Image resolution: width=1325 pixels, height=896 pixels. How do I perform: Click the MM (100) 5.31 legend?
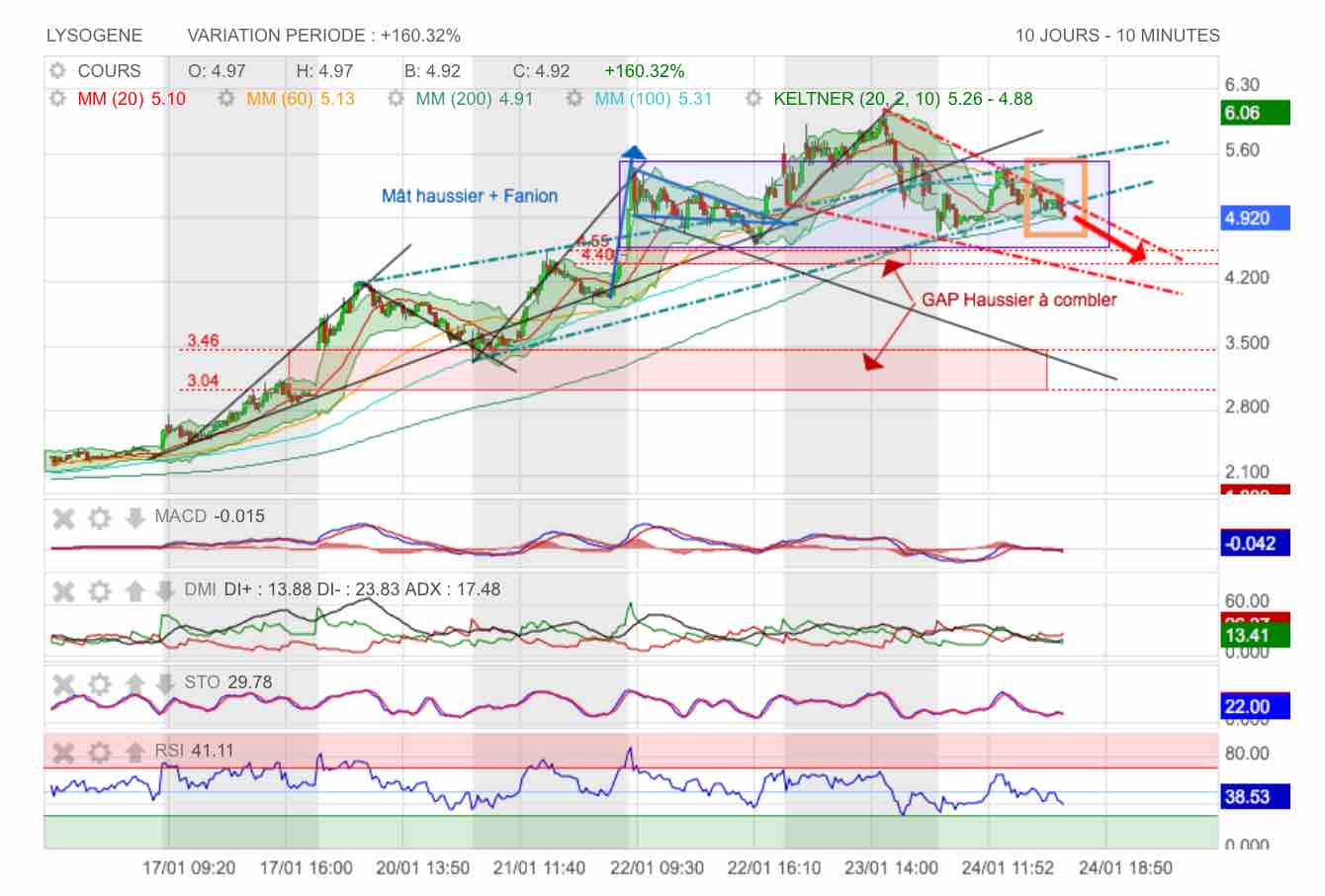click(654, 99)
